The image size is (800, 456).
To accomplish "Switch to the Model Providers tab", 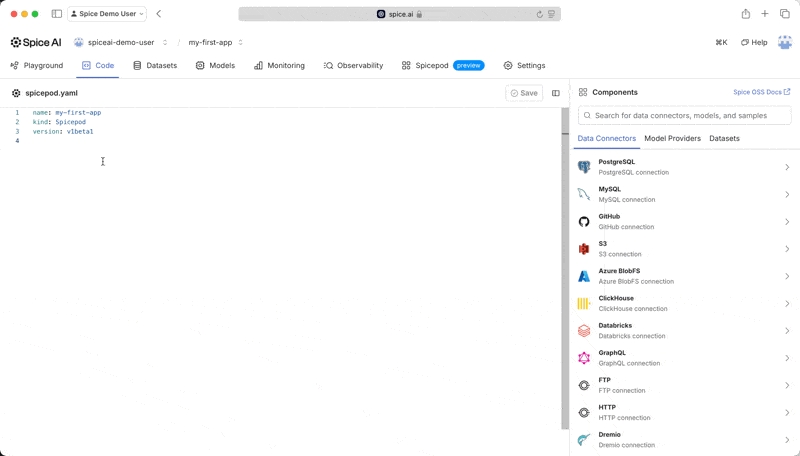I will (672, 138).
